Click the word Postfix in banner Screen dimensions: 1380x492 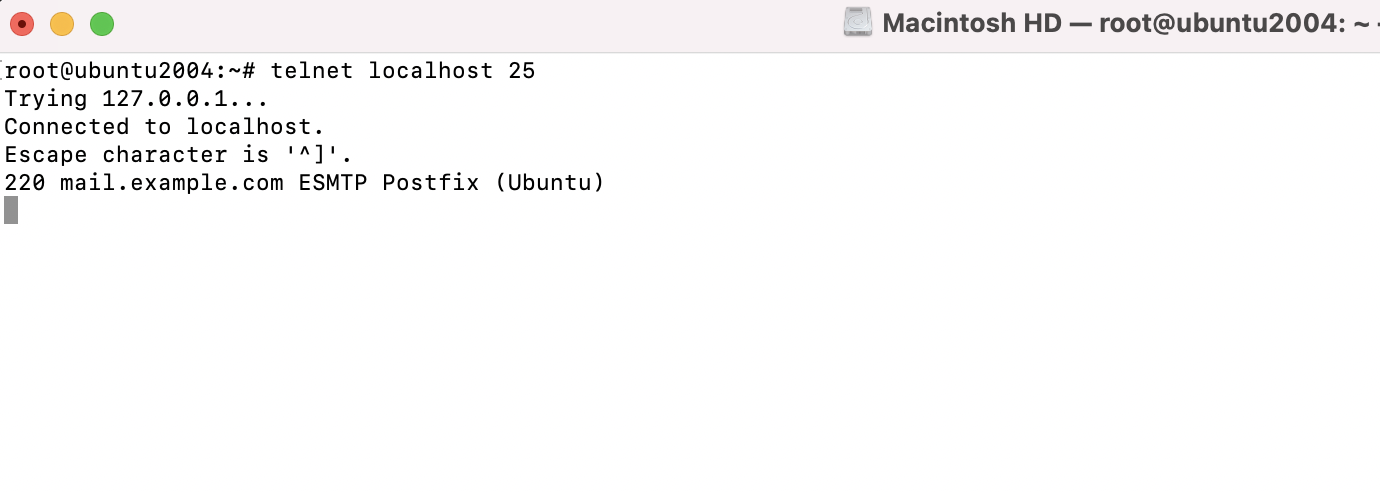[x=431, y=183]
